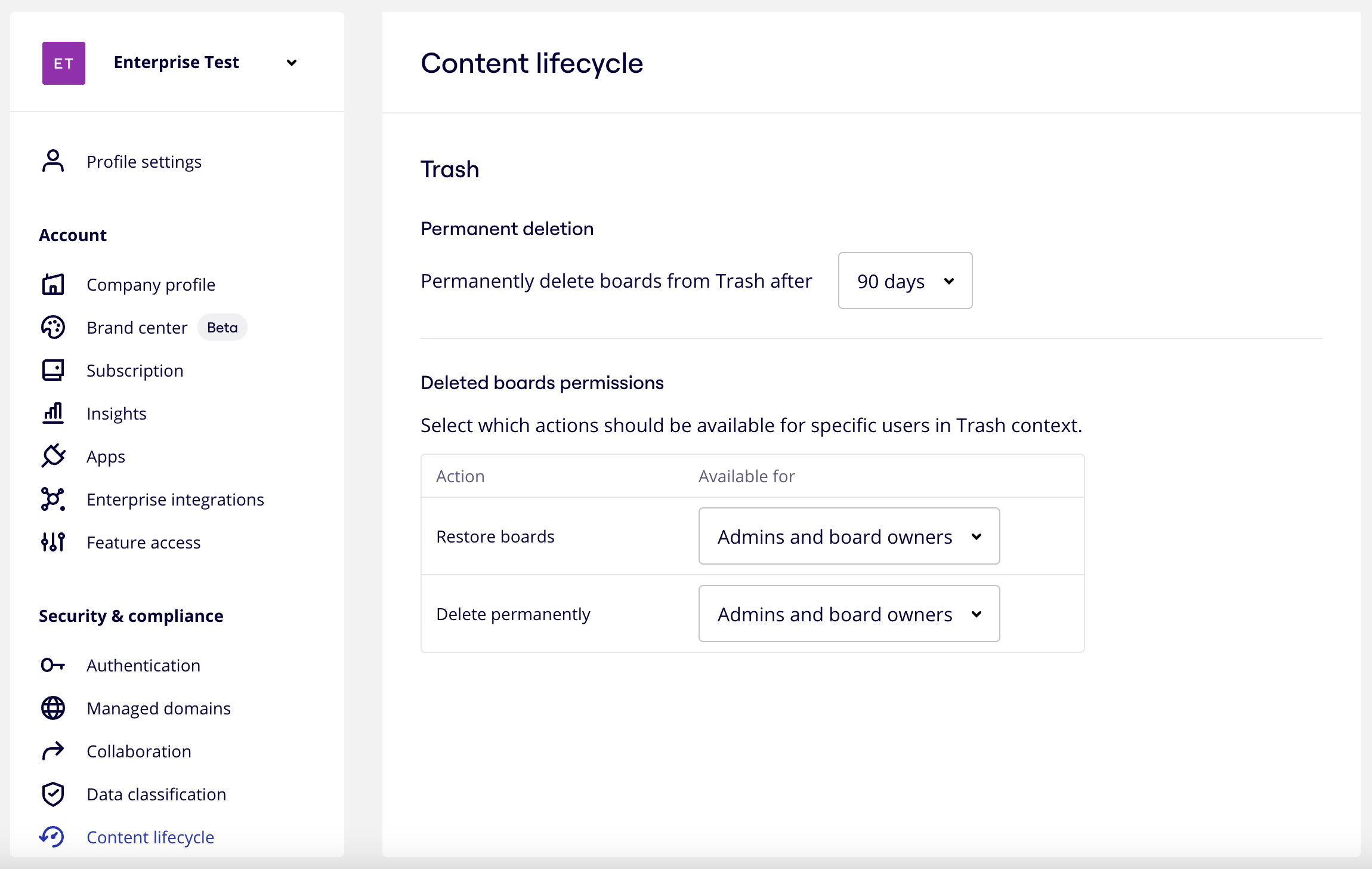
Task: Open the Subscription menu item
Action: coord(135,370)
